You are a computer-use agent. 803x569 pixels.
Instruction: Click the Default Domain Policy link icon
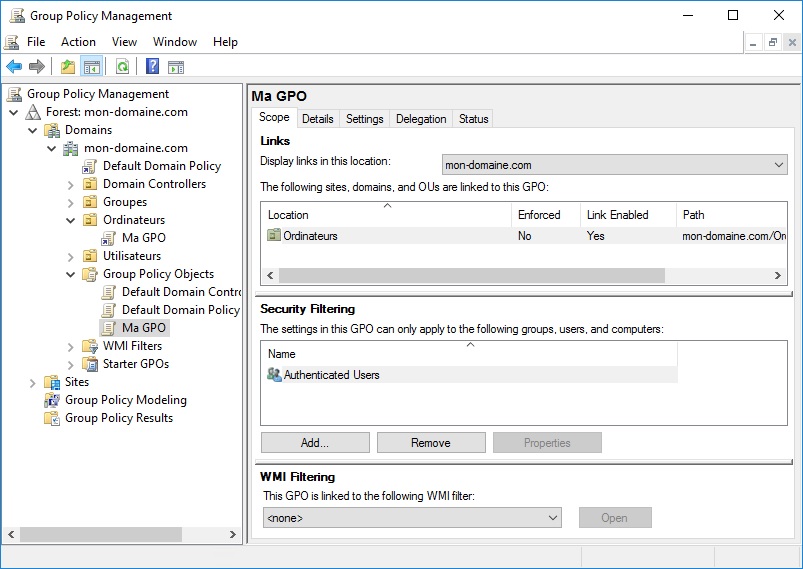[x=90, y=166]
